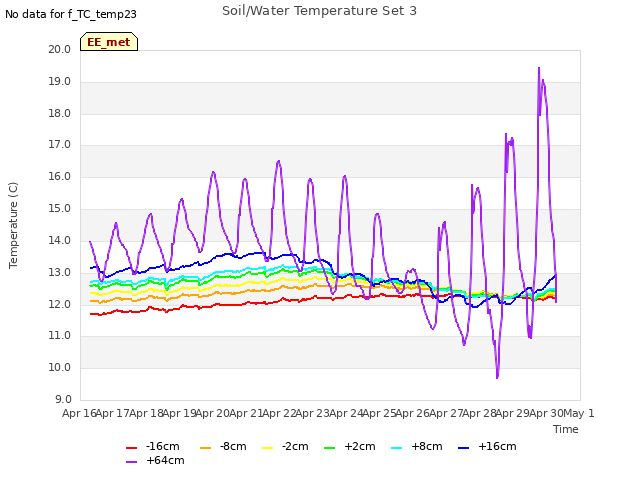Click the -2cm legend label
This screenshot has width=640, height=480.
(x=295, y=447)
